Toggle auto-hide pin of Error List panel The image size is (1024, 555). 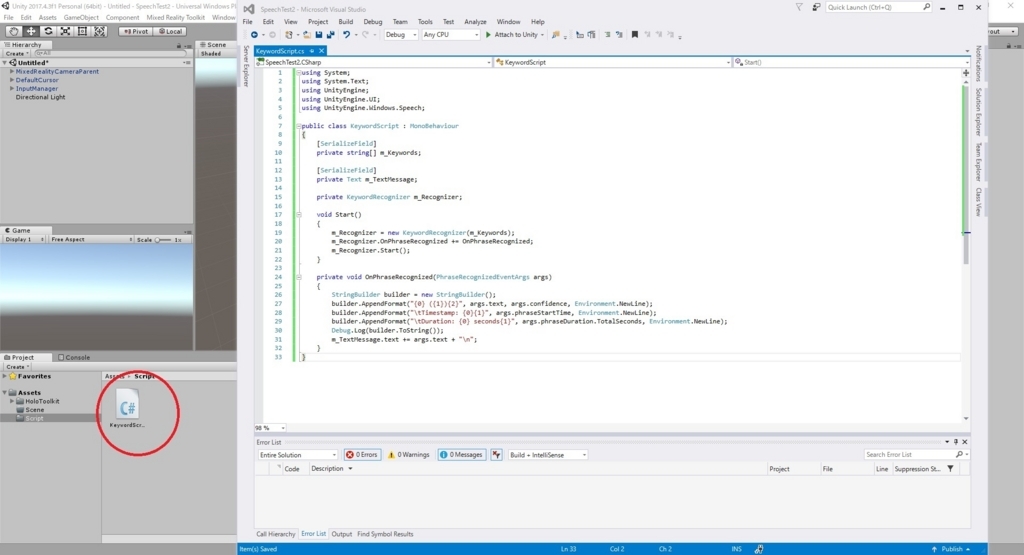coord(955,442)
